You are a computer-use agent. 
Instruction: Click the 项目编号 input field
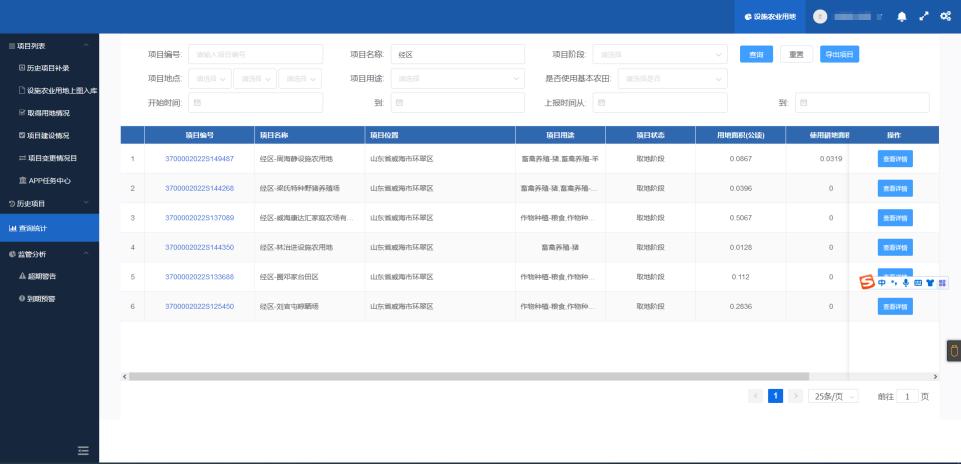point(255,54)
